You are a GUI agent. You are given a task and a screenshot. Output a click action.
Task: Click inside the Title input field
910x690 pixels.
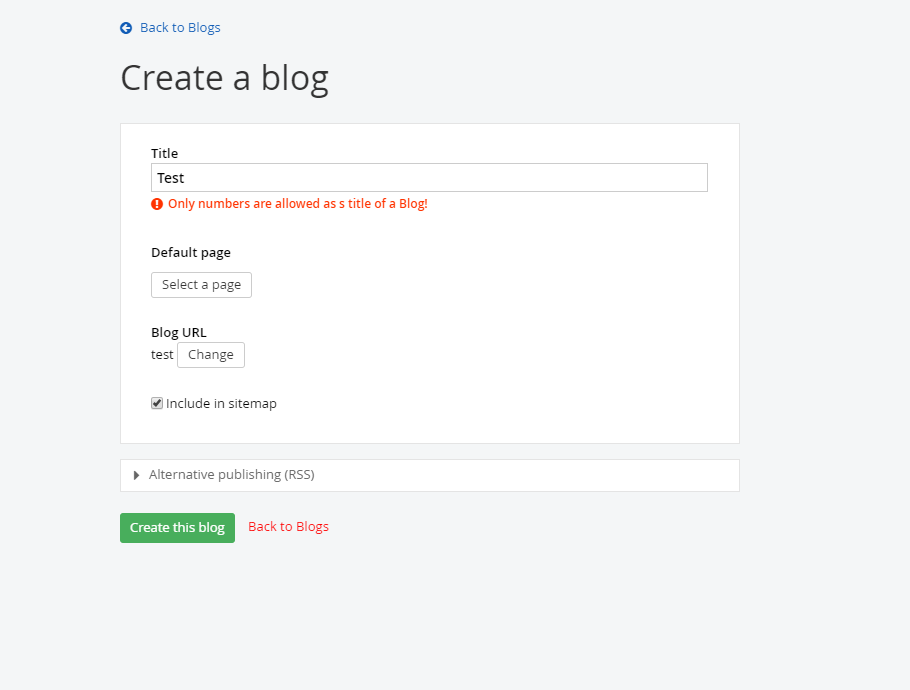click(429, 178)
